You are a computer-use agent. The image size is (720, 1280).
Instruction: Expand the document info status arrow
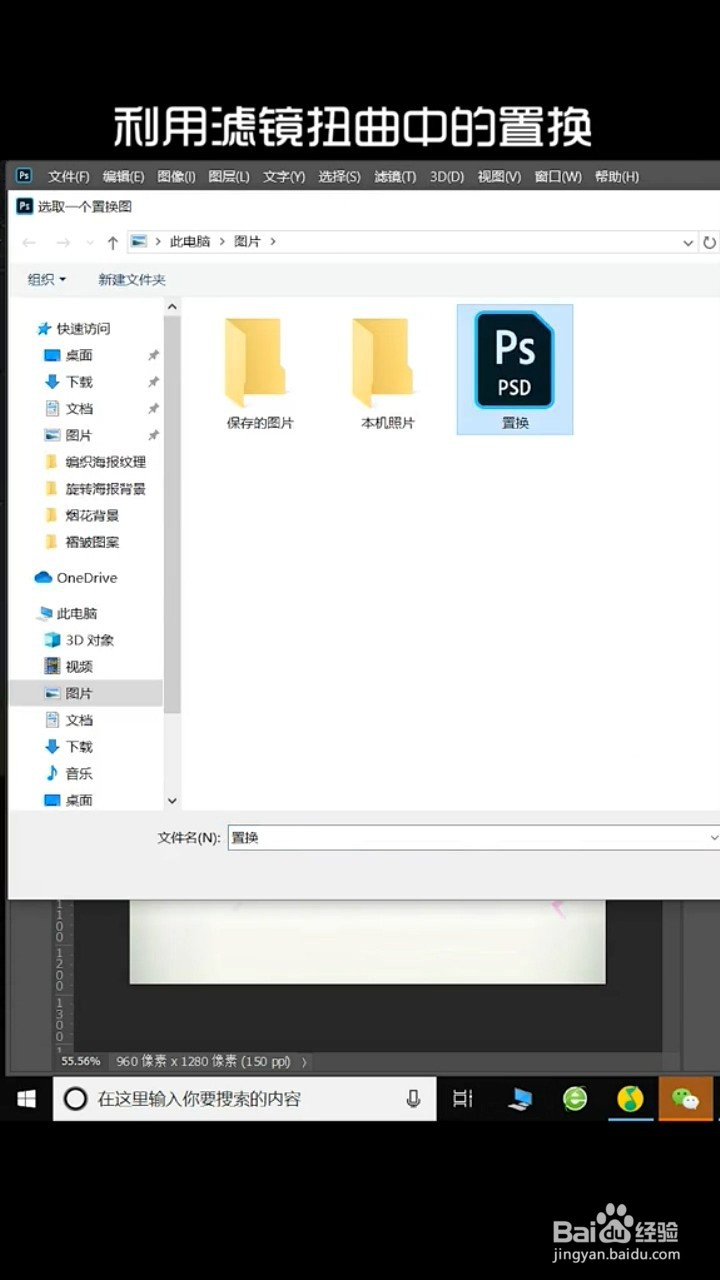coord(304,1062)
